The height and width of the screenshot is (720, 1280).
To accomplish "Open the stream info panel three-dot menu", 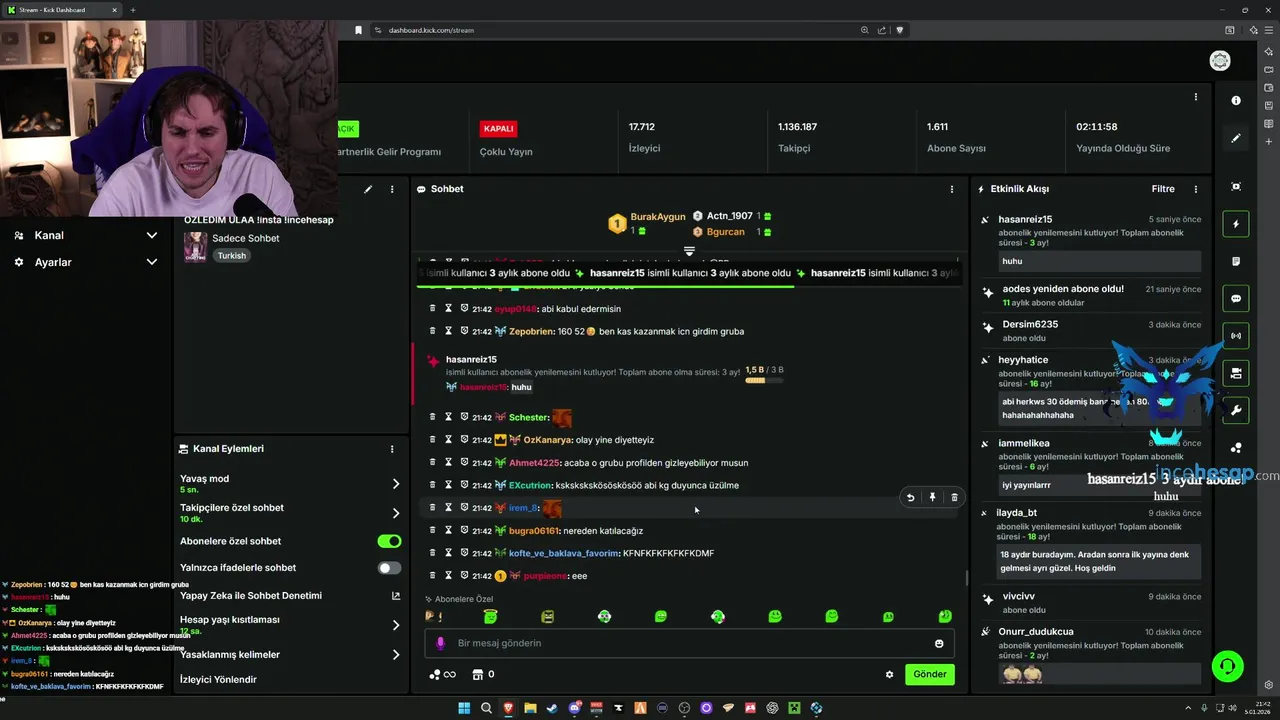I will (392, 189).
